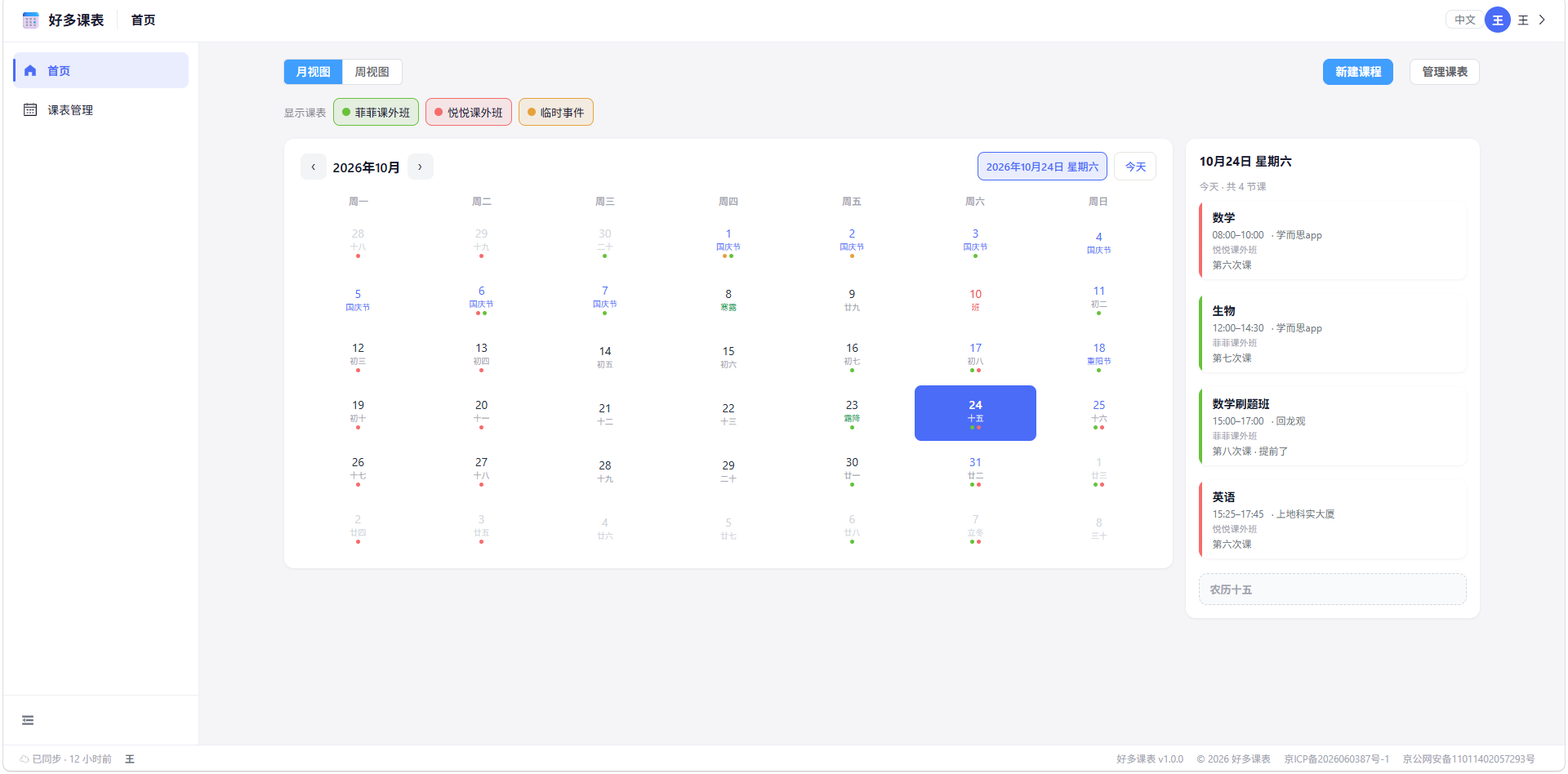Select October 10 (班) on the calendar
The width and height of the screenshot is (1568, 774).
975,300
